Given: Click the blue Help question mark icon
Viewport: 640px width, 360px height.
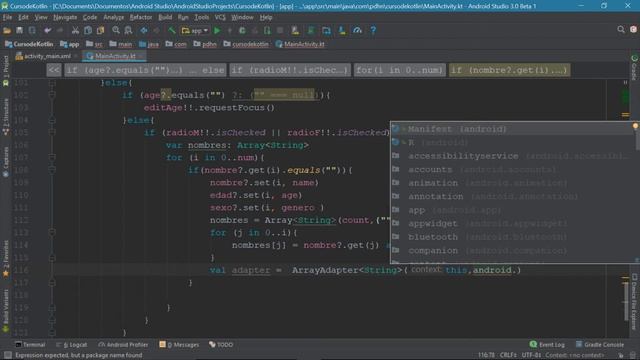Looking at the screenshot, I should tap(373, 31).
